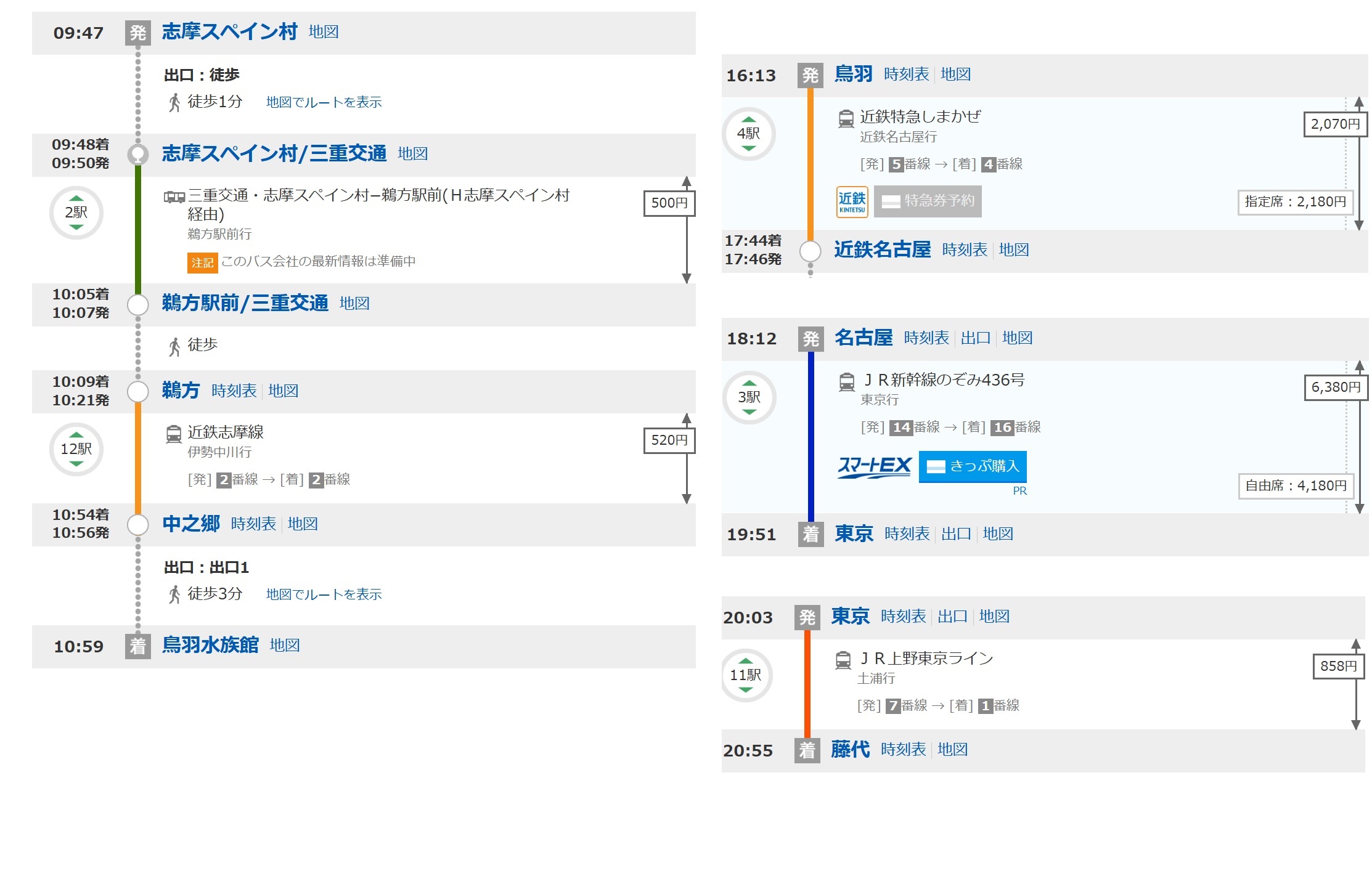View 時刻表 for 鳥羽 station
This screenshot has width=1372, height=884.
point(906,74)
